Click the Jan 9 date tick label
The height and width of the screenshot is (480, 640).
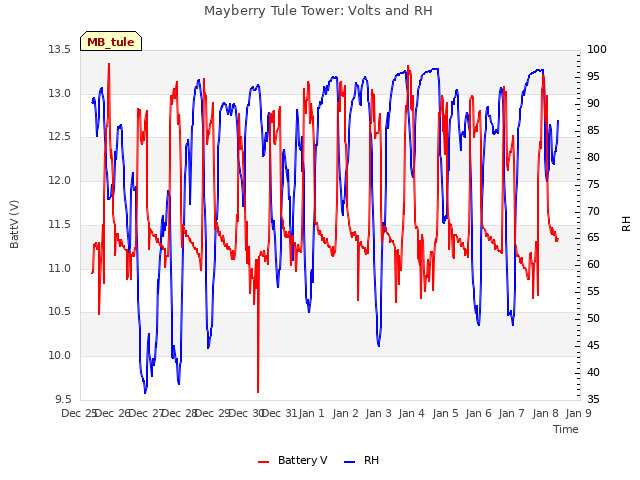click(579, 413)
